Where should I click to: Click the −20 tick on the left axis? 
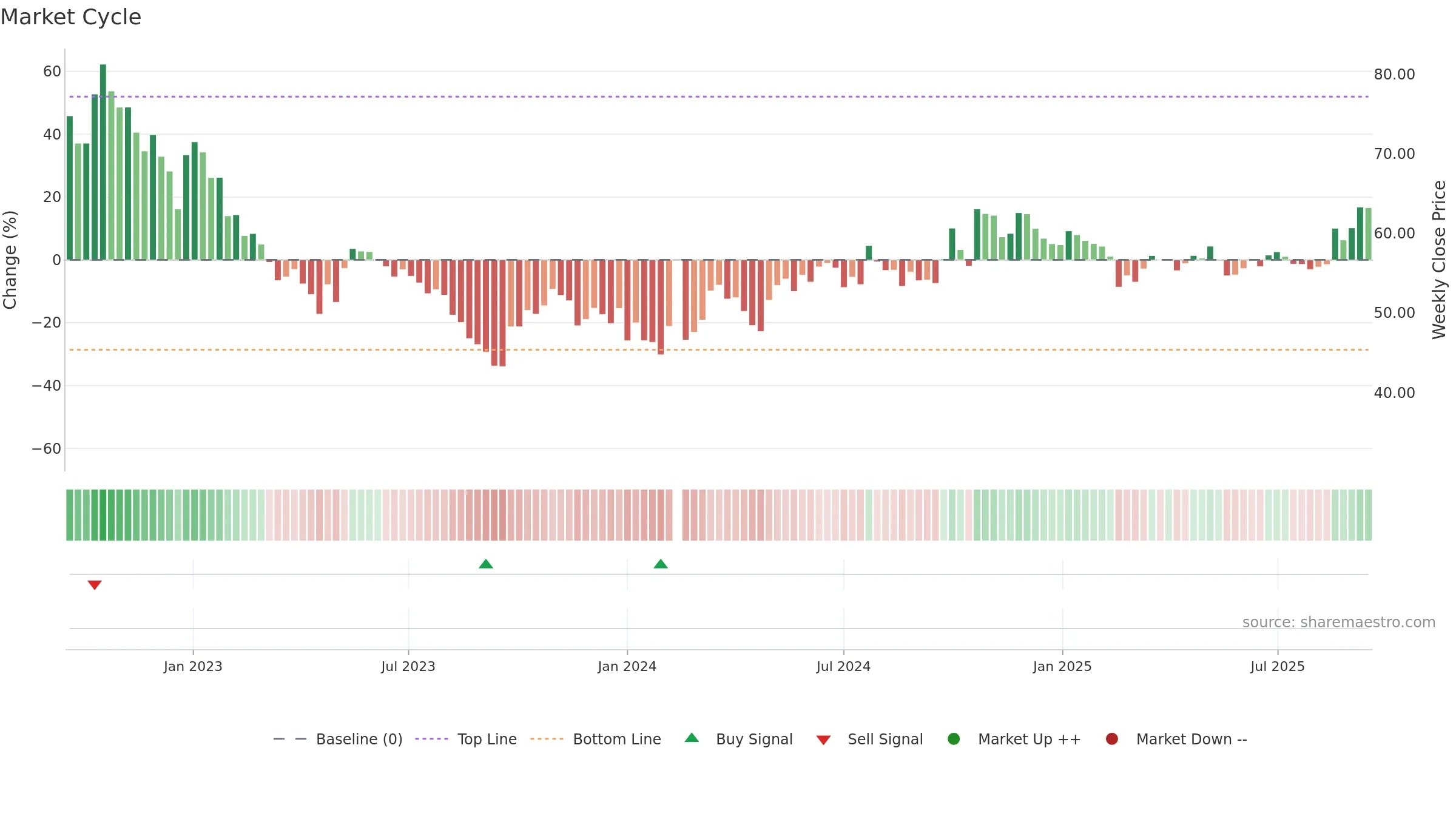(47, 323)
